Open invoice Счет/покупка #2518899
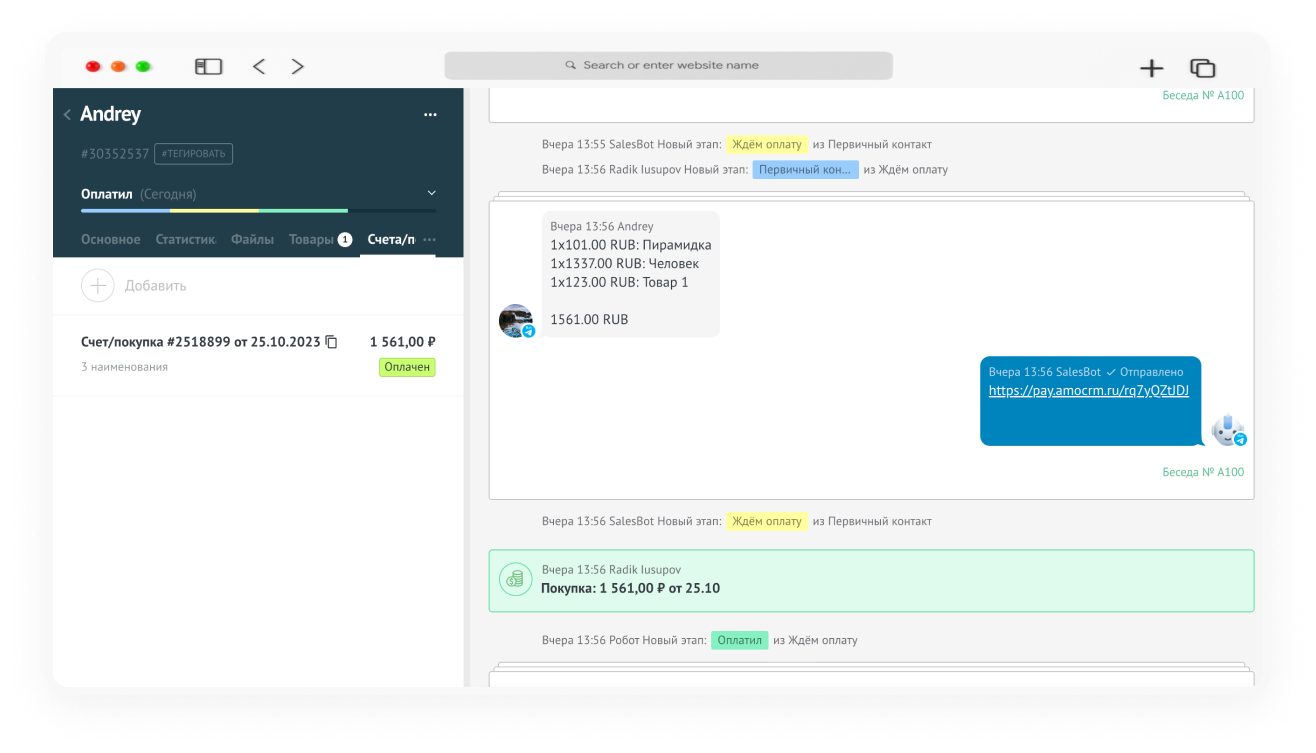This screenshot has width=1316, height=753. point(201,342)
